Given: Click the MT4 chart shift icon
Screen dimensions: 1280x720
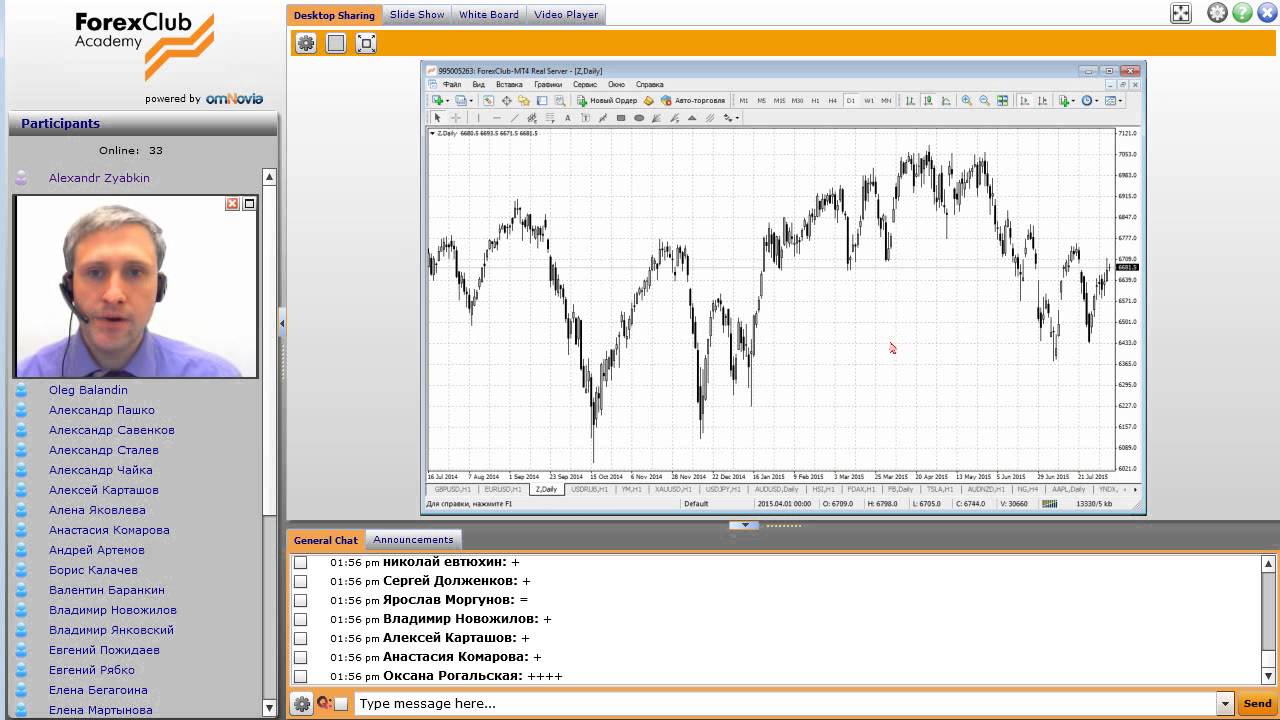Looking at the screenshot, I should pos(1042,100).
